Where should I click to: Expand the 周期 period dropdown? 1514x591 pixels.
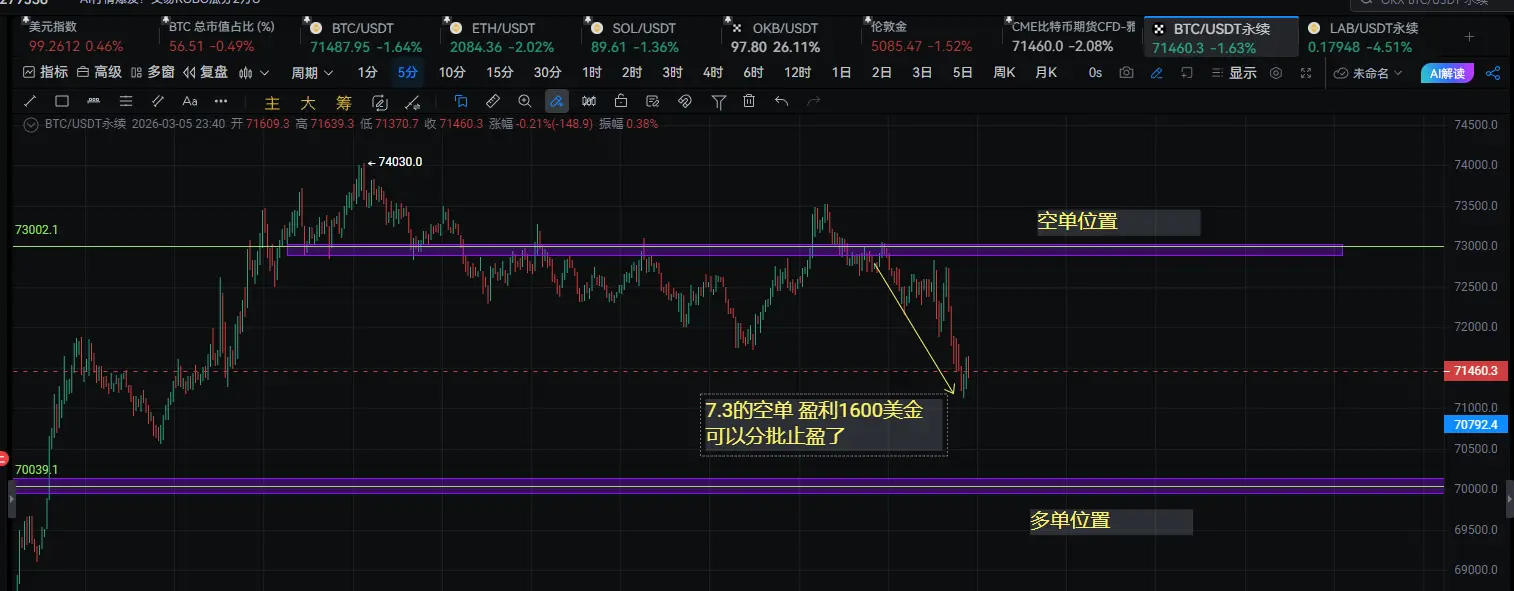pyautogui.click(x=312, y=72)
